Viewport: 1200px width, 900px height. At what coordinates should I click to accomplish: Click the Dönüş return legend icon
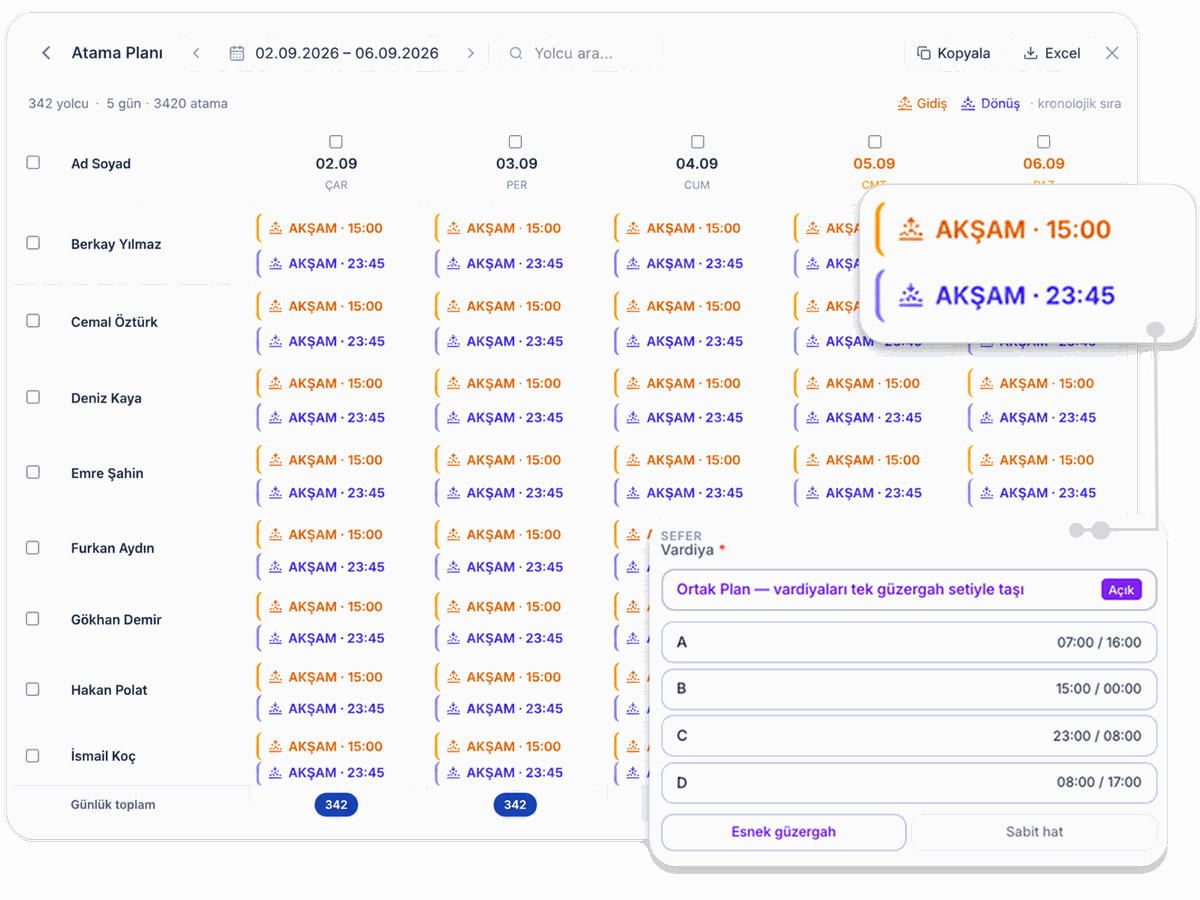(968, 103)
